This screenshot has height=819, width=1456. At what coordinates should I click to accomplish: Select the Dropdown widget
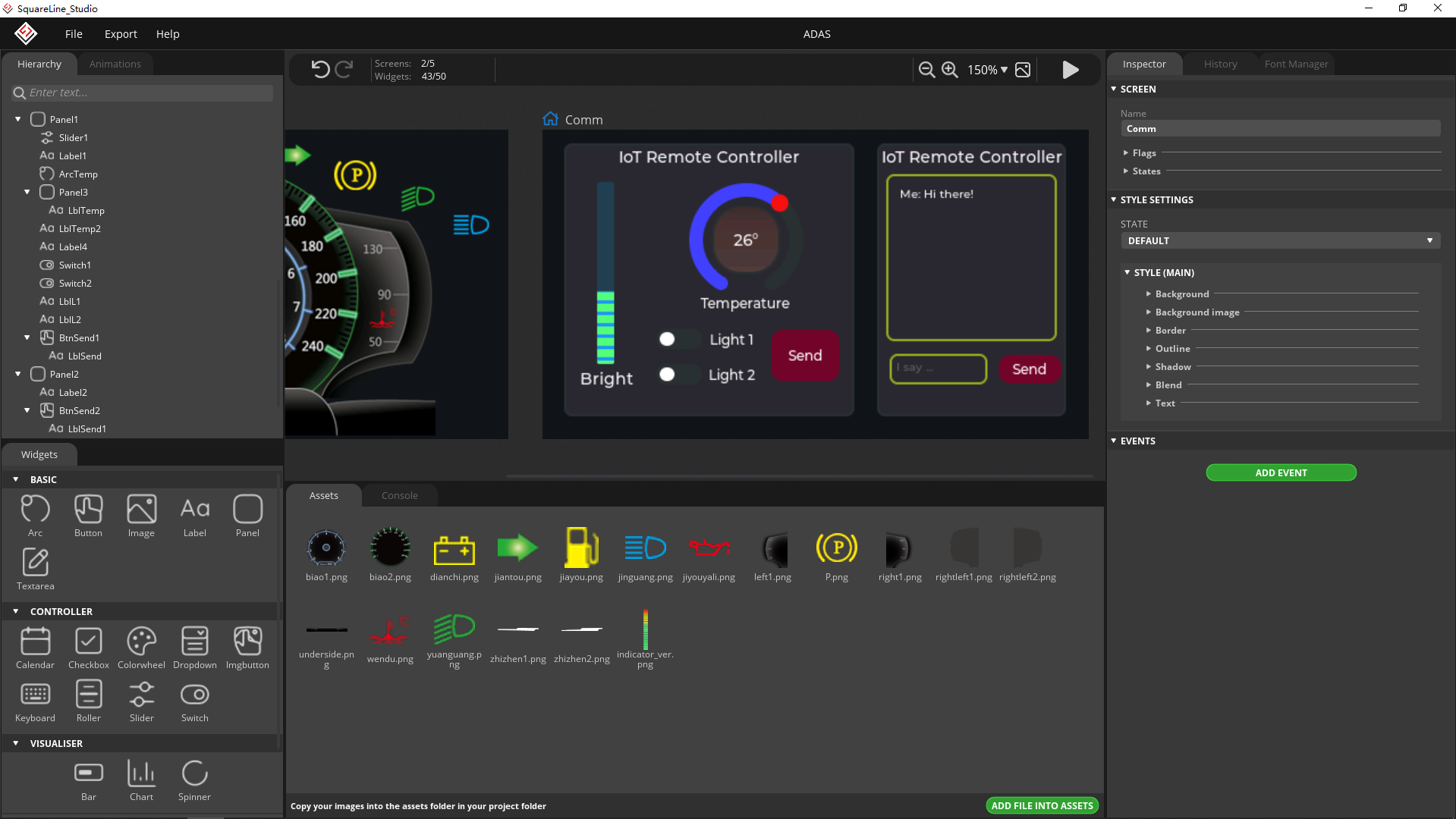[x=195, y=648]
